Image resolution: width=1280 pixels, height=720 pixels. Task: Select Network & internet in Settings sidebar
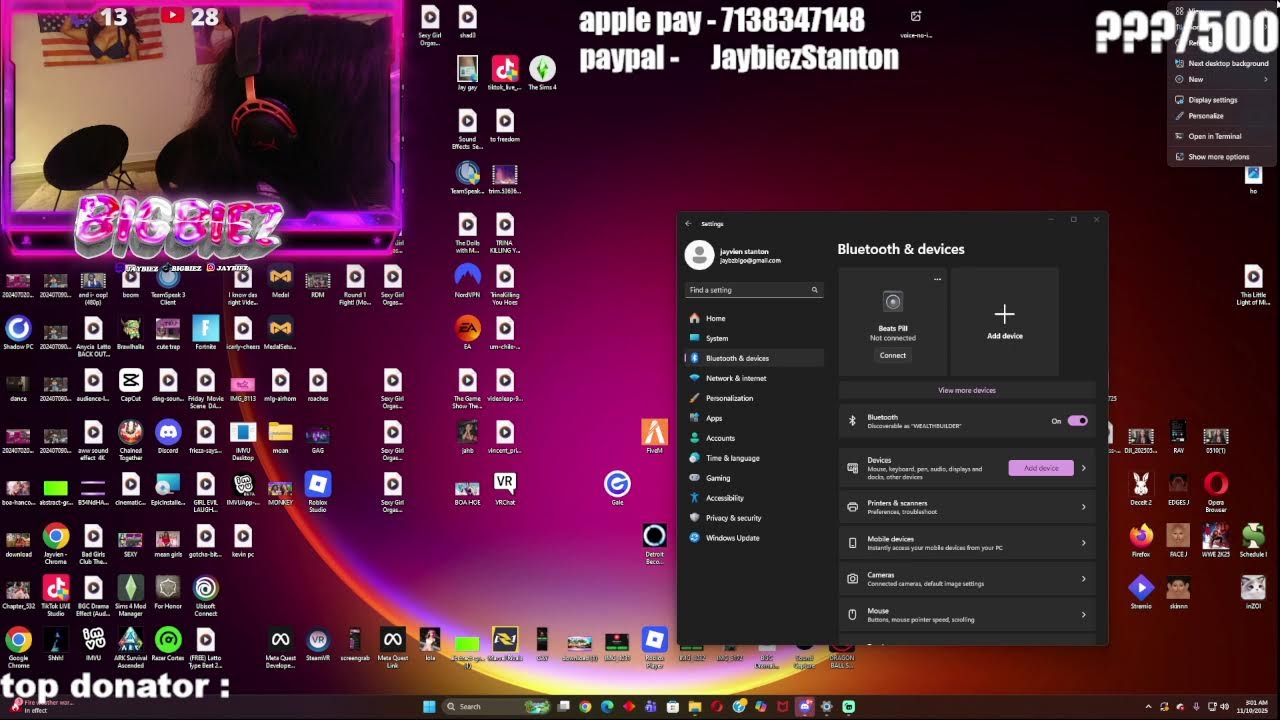point(736,378)
